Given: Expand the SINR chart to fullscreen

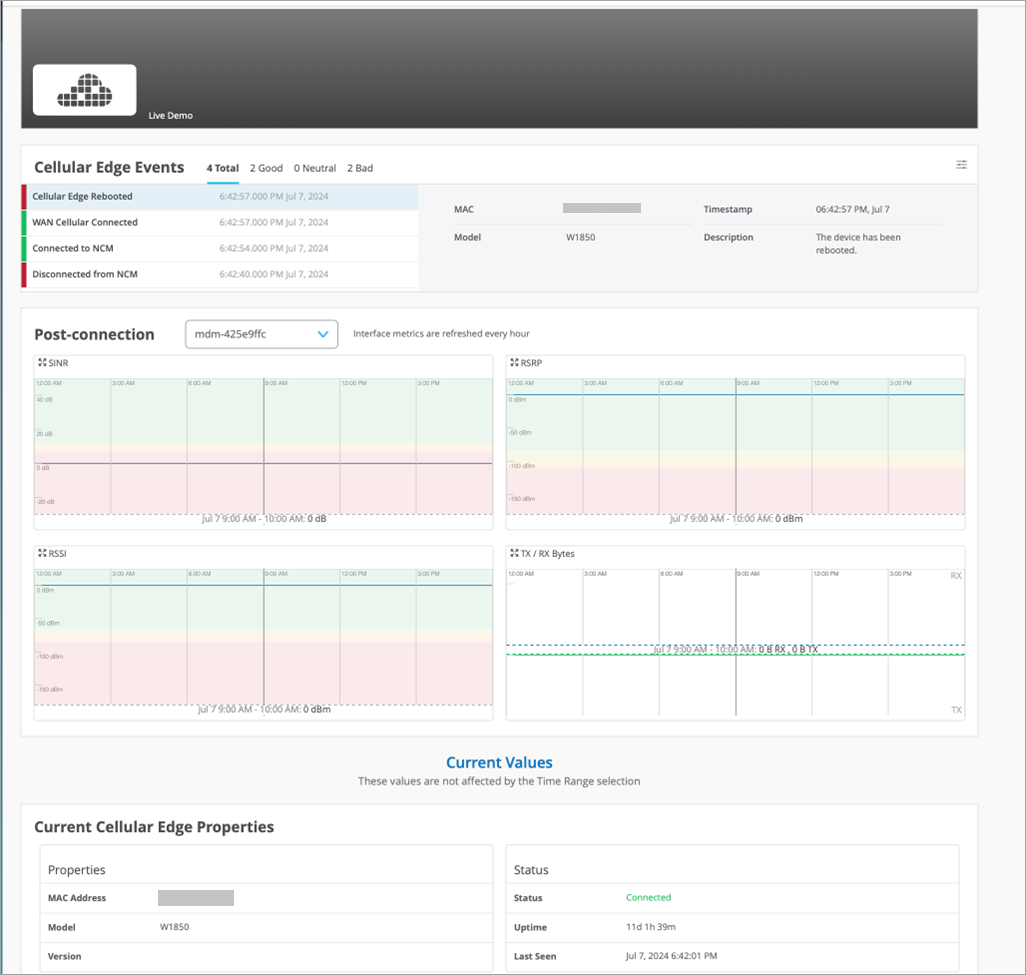Looking at the screenshot, I should click(42, 363).
